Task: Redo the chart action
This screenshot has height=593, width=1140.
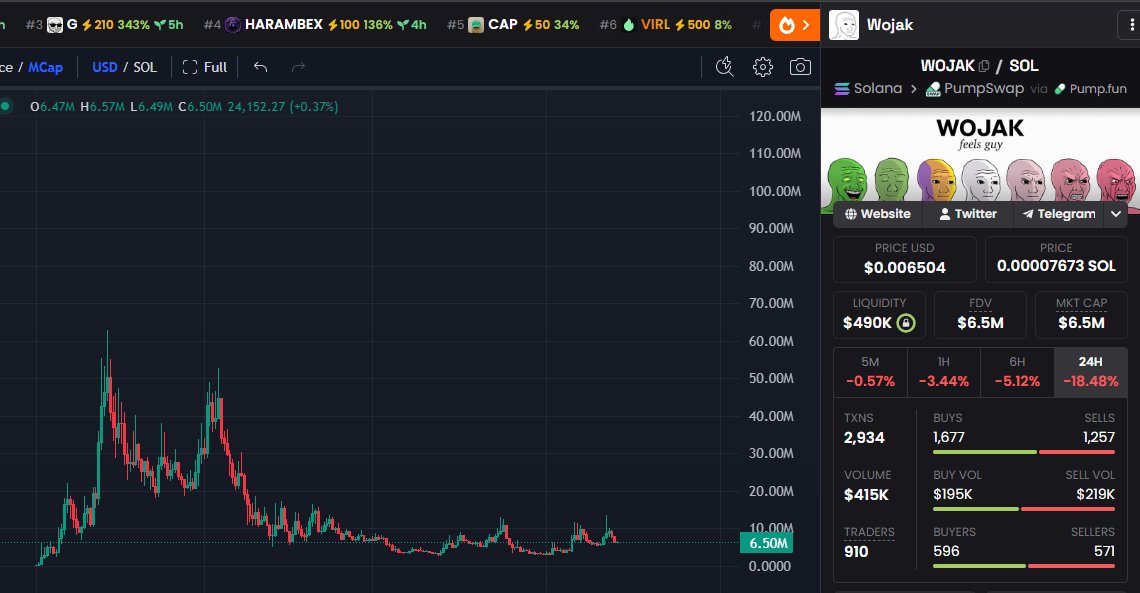Action: pyautogui.click(x=298, y=67)
